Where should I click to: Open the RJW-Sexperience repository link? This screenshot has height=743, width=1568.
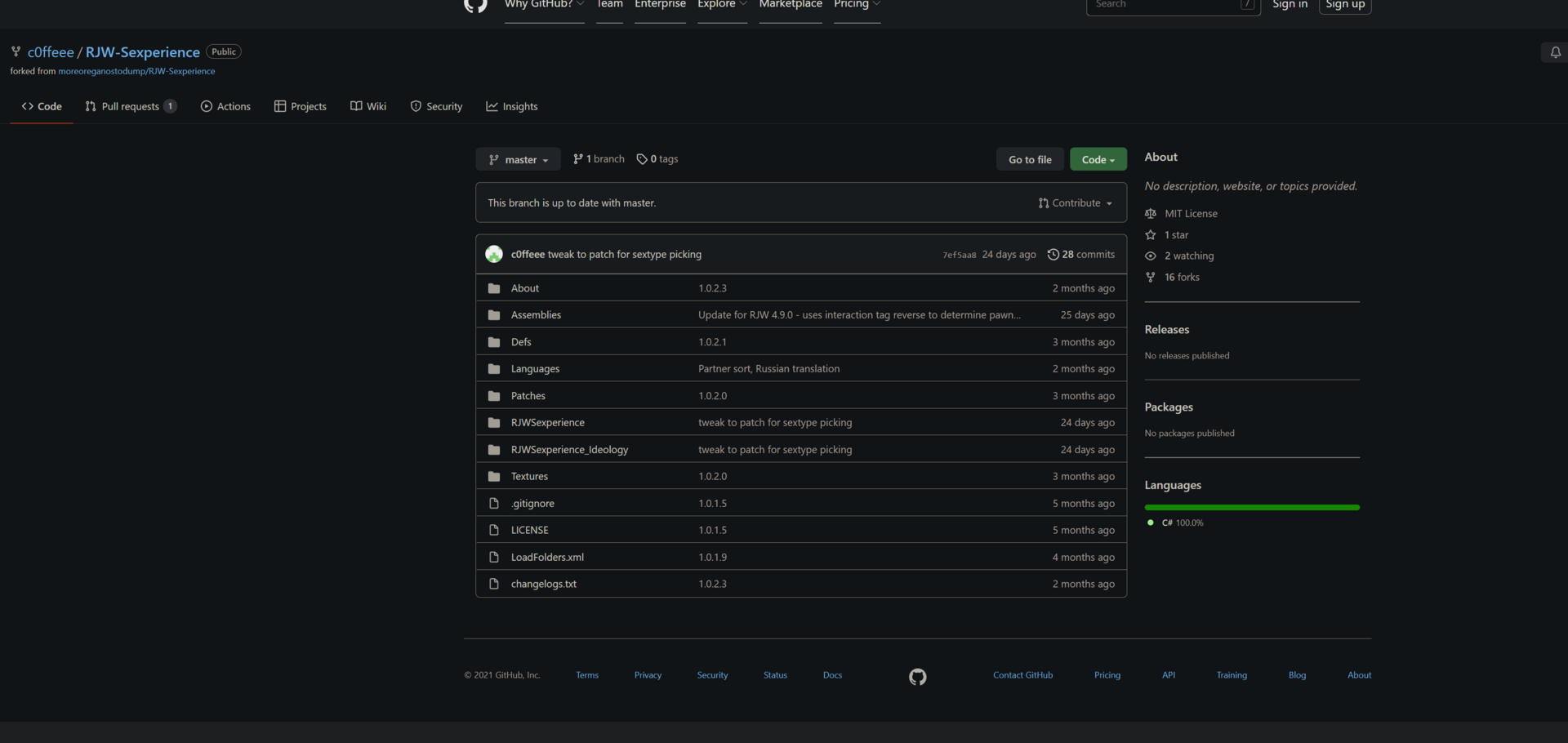tap(143, 52)
